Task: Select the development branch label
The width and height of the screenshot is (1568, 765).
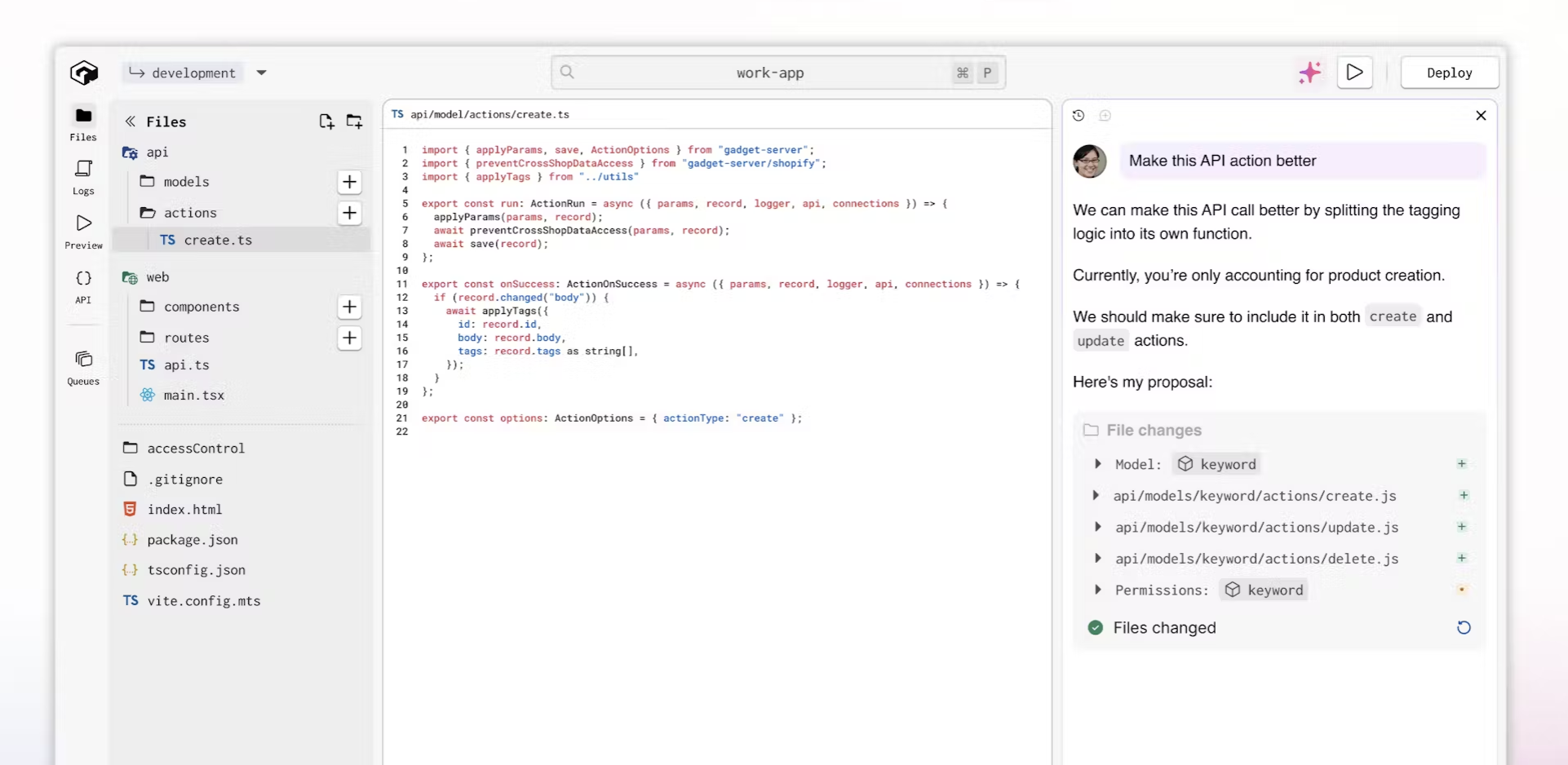Action: tap(184, 73)
